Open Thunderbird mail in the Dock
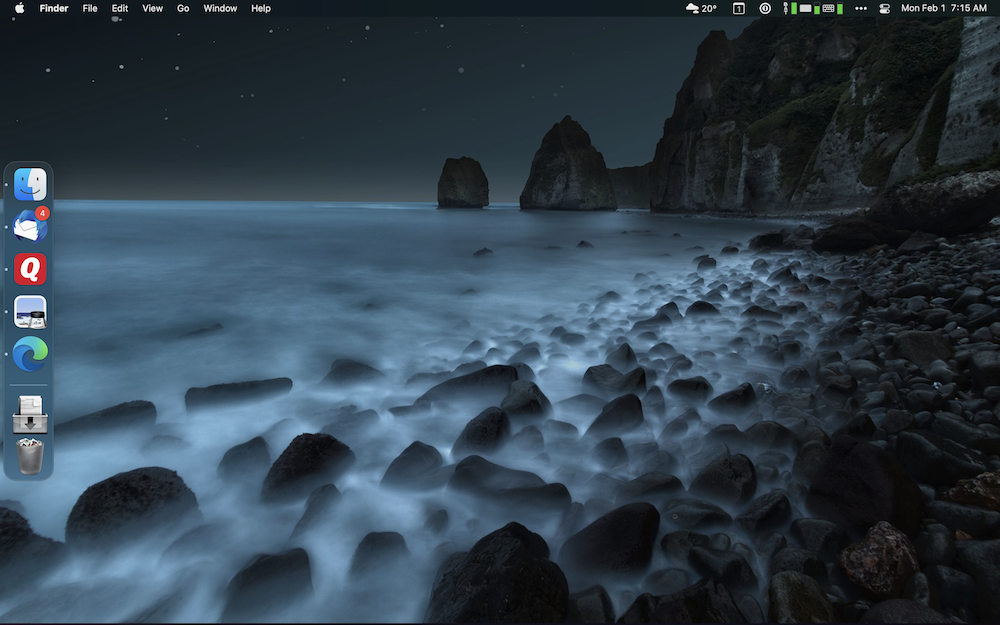The width and height of the screenshot is (1000, 625). click(30, 226)
